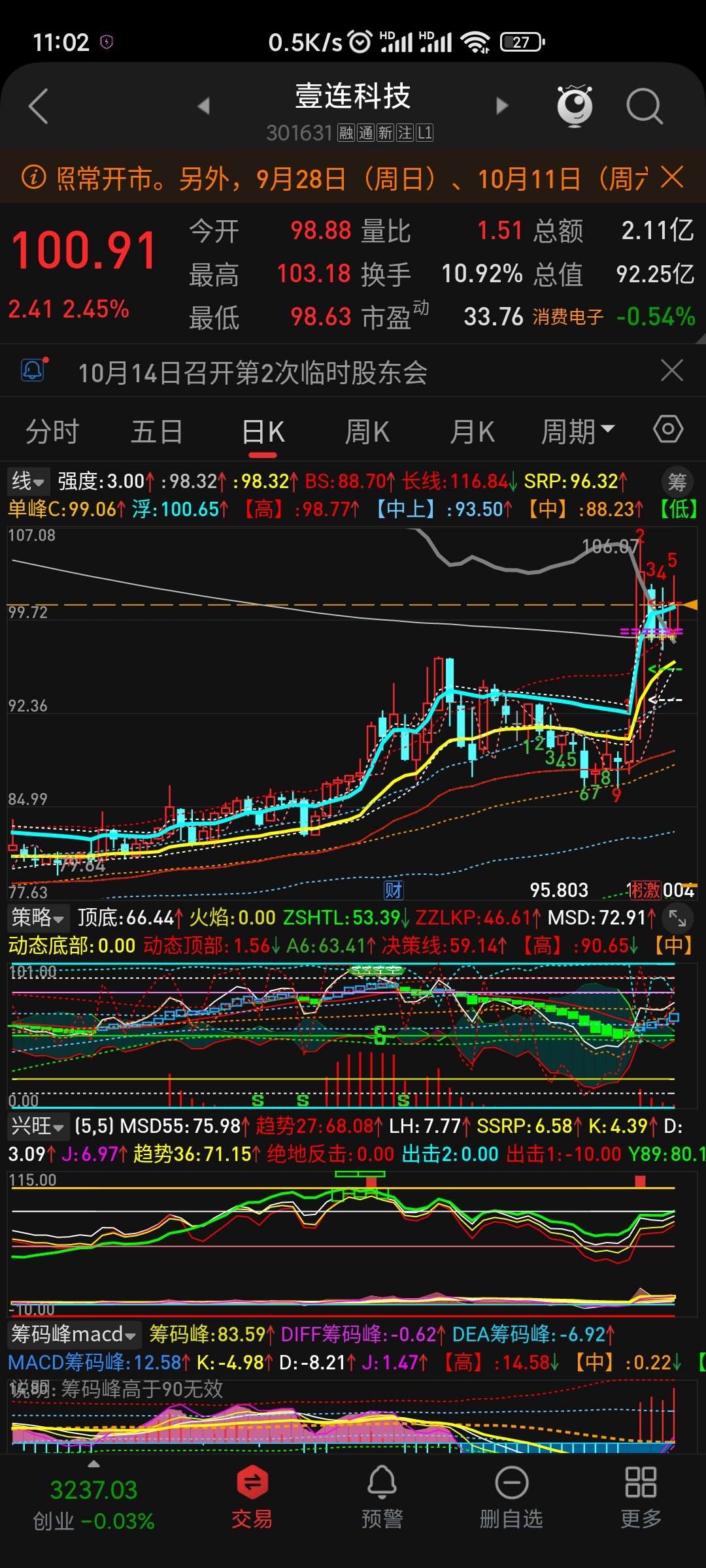
Task: Open the search magnifier icon
Action: pyautogui.click(x=645, y=106)
